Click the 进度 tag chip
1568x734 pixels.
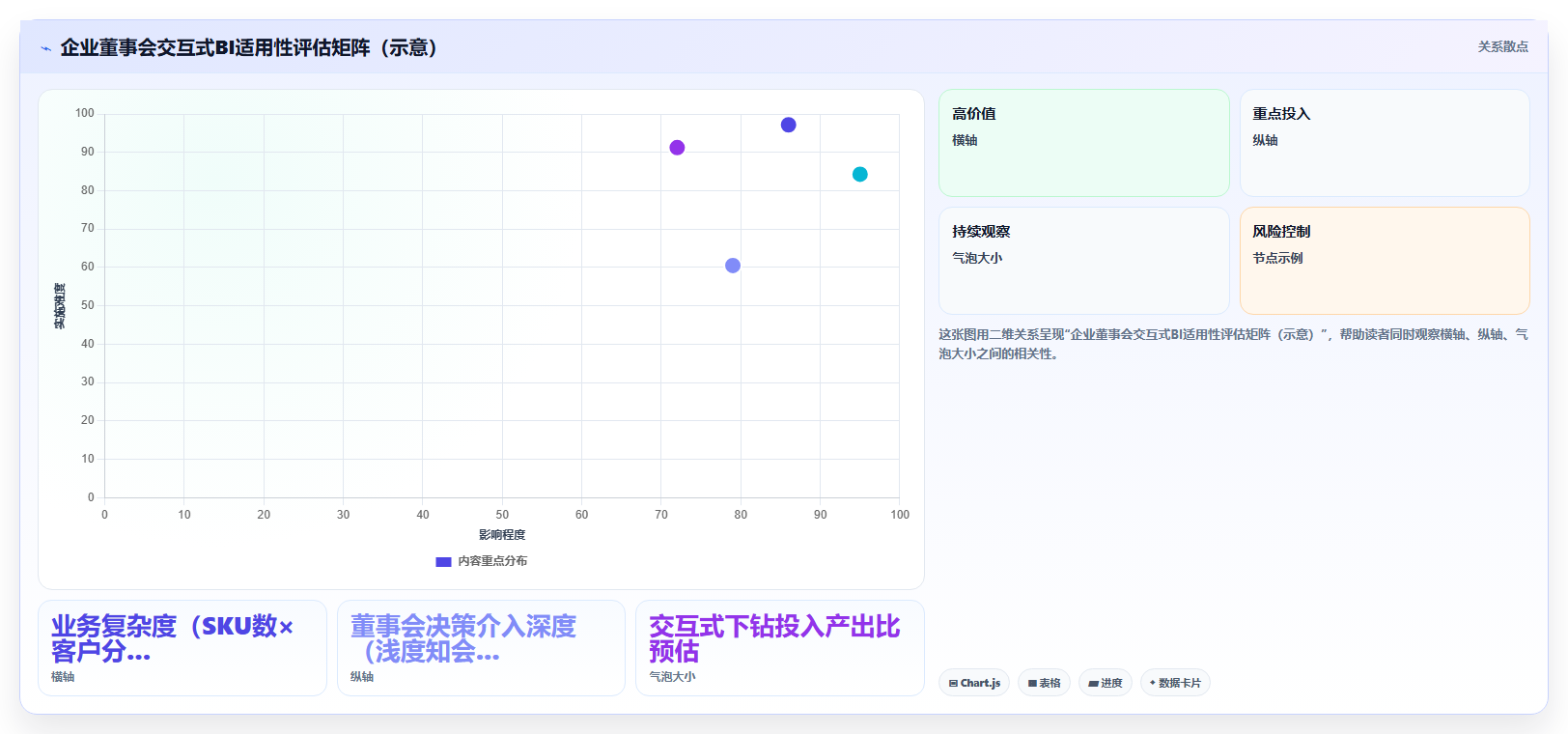[1106, 683]
